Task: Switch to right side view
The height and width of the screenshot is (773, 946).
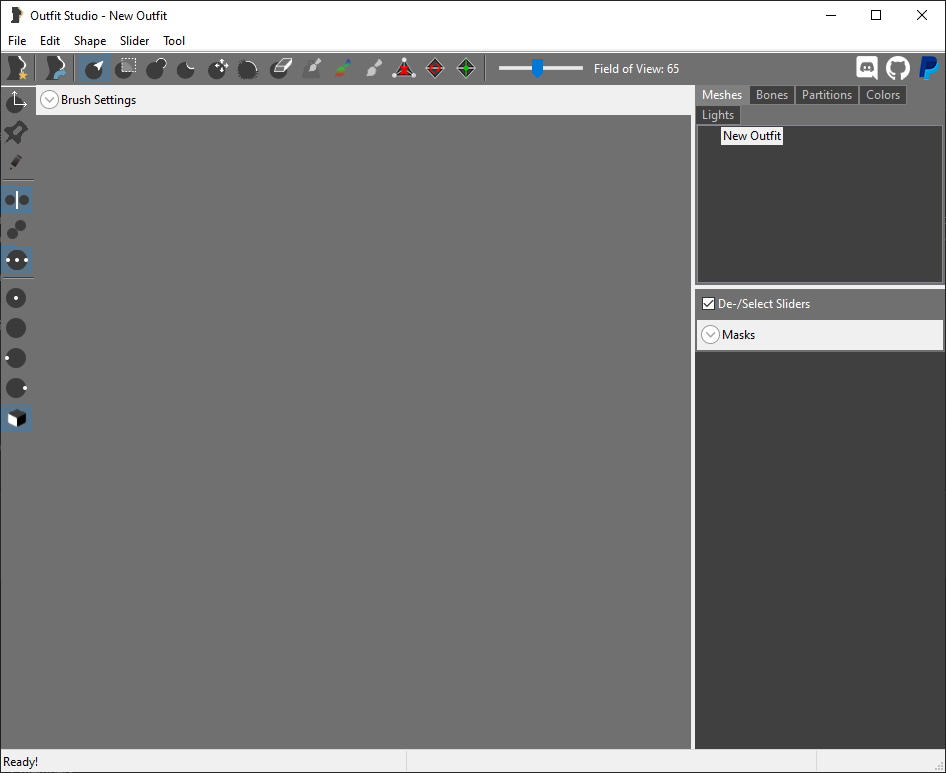Action: (x=16, y=388)
